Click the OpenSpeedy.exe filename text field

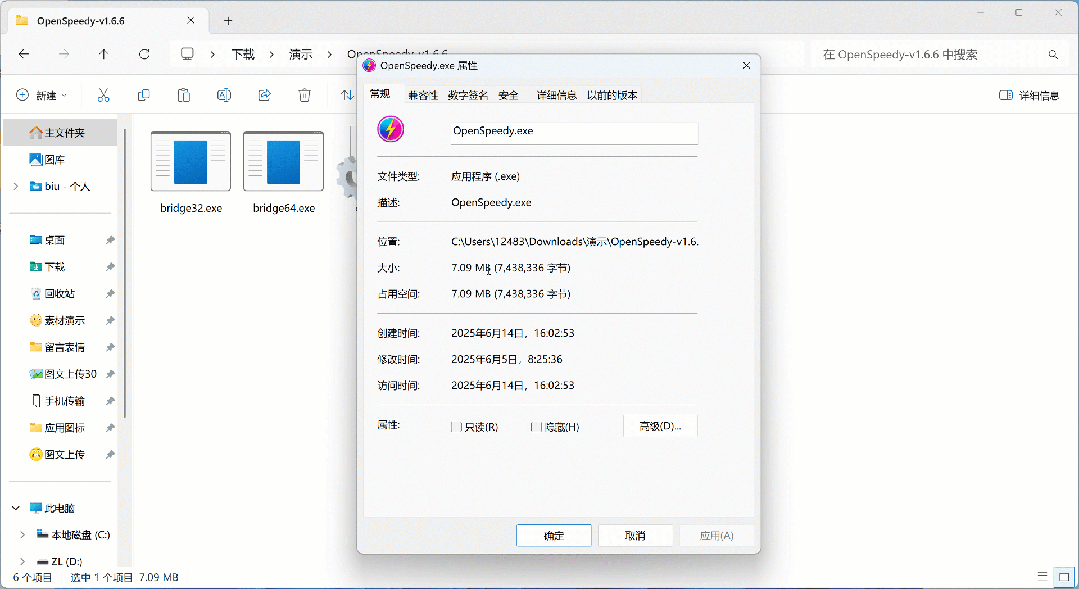(574, 131)
